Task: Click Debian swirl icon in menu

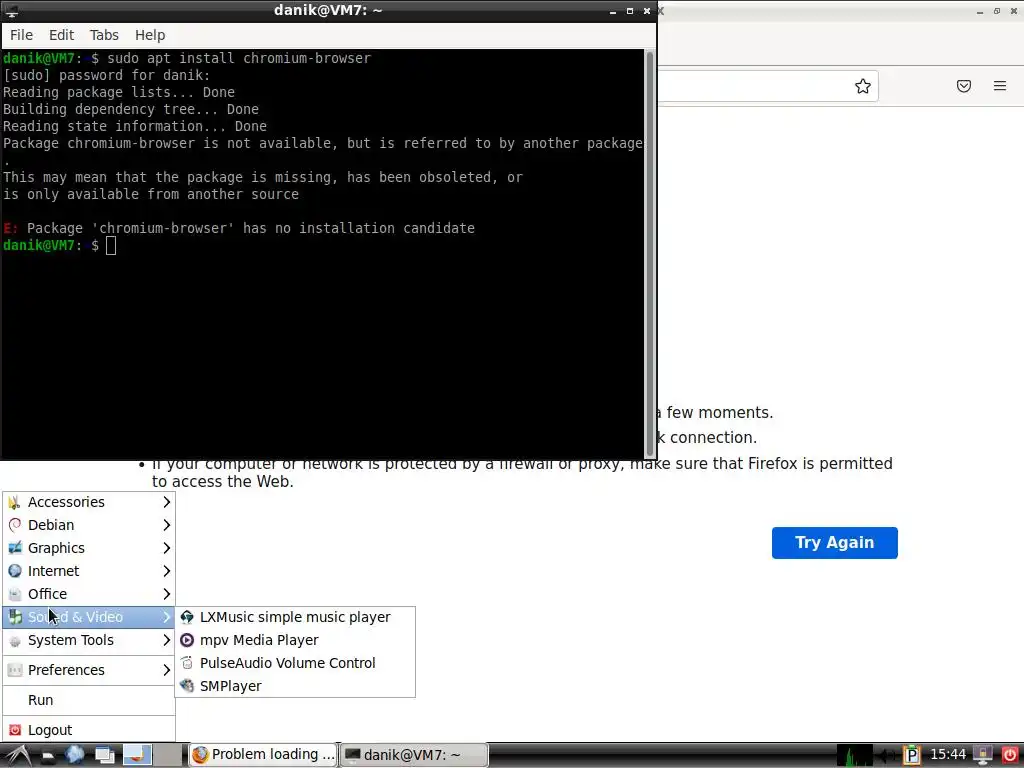Action: tap(15, 525)
